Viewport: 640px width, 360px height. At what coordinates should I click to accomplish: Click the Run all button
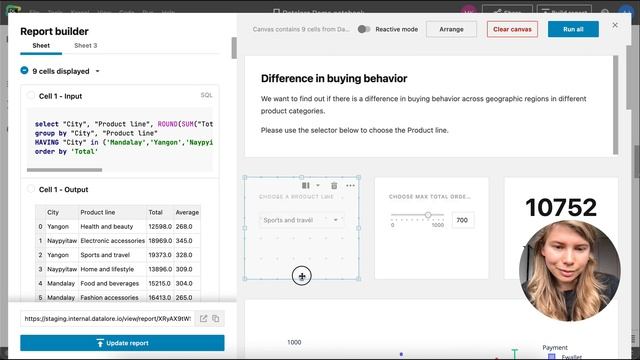click(573, 29)
